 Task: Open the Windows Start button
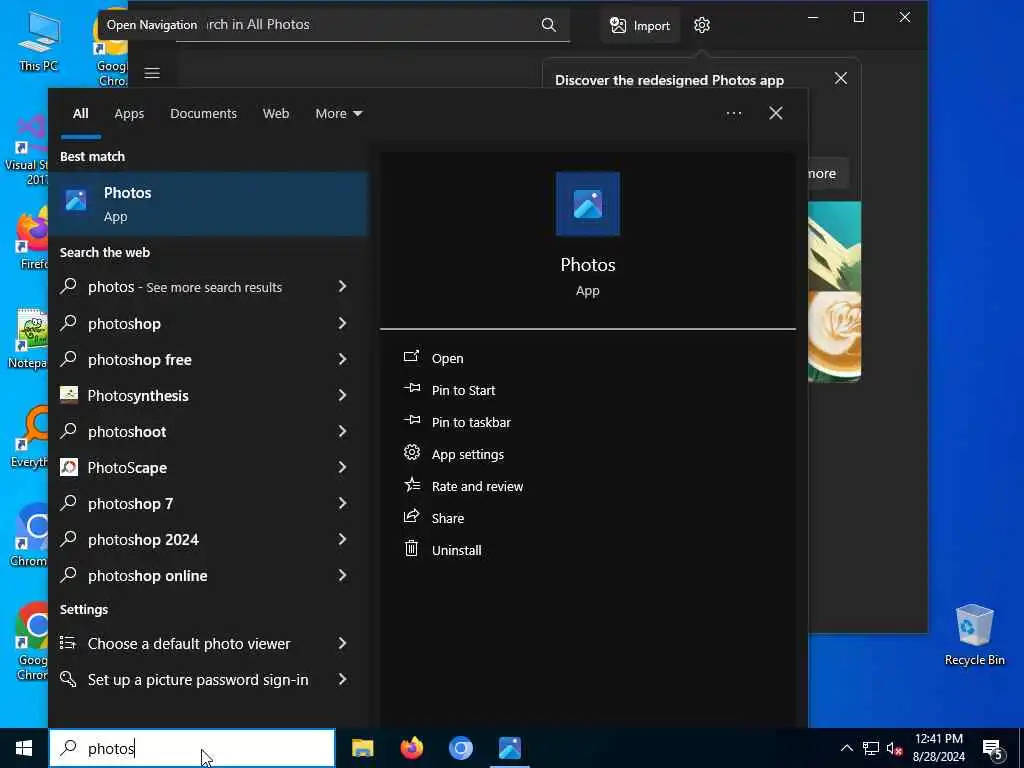click(x=24, y=748)
